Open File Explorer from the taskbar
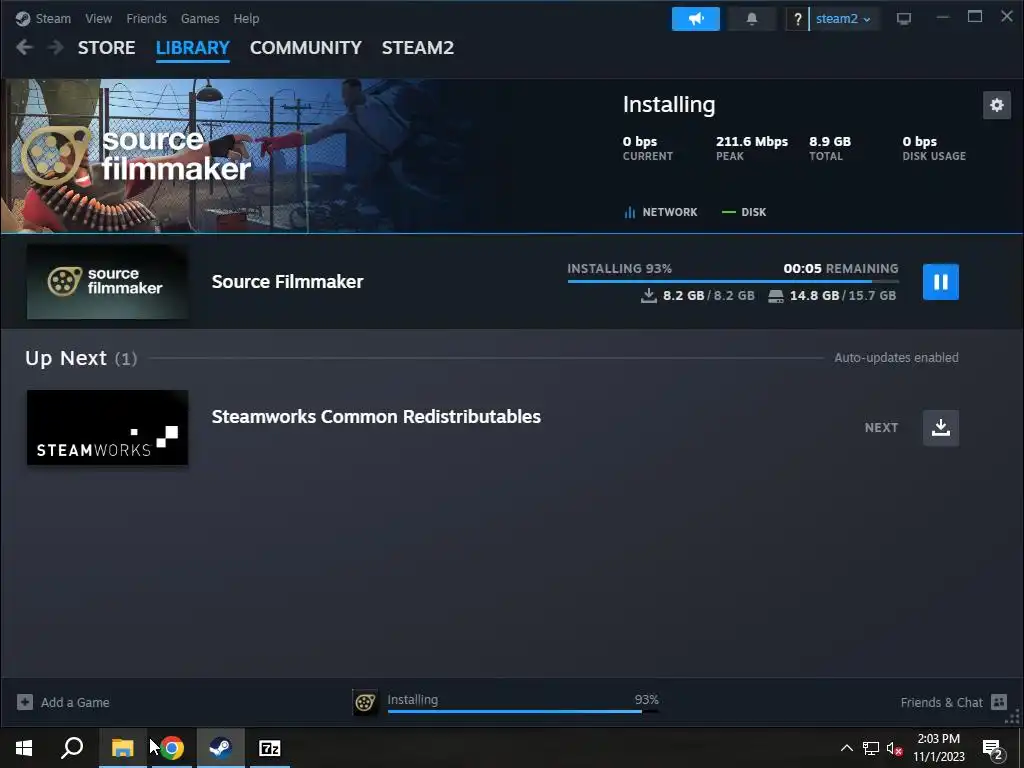 122,748
